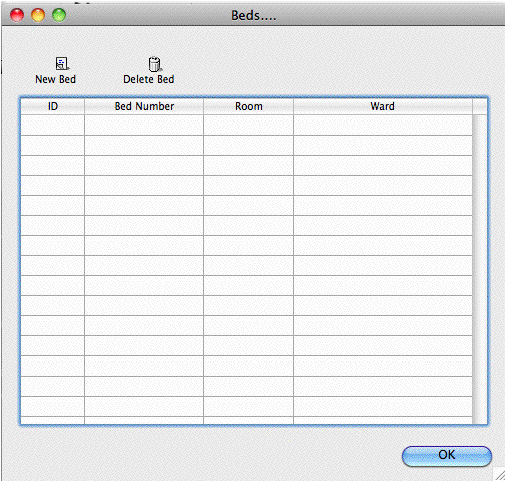Click the New Bed label text

pyautogui.click(x=55, y=79)
